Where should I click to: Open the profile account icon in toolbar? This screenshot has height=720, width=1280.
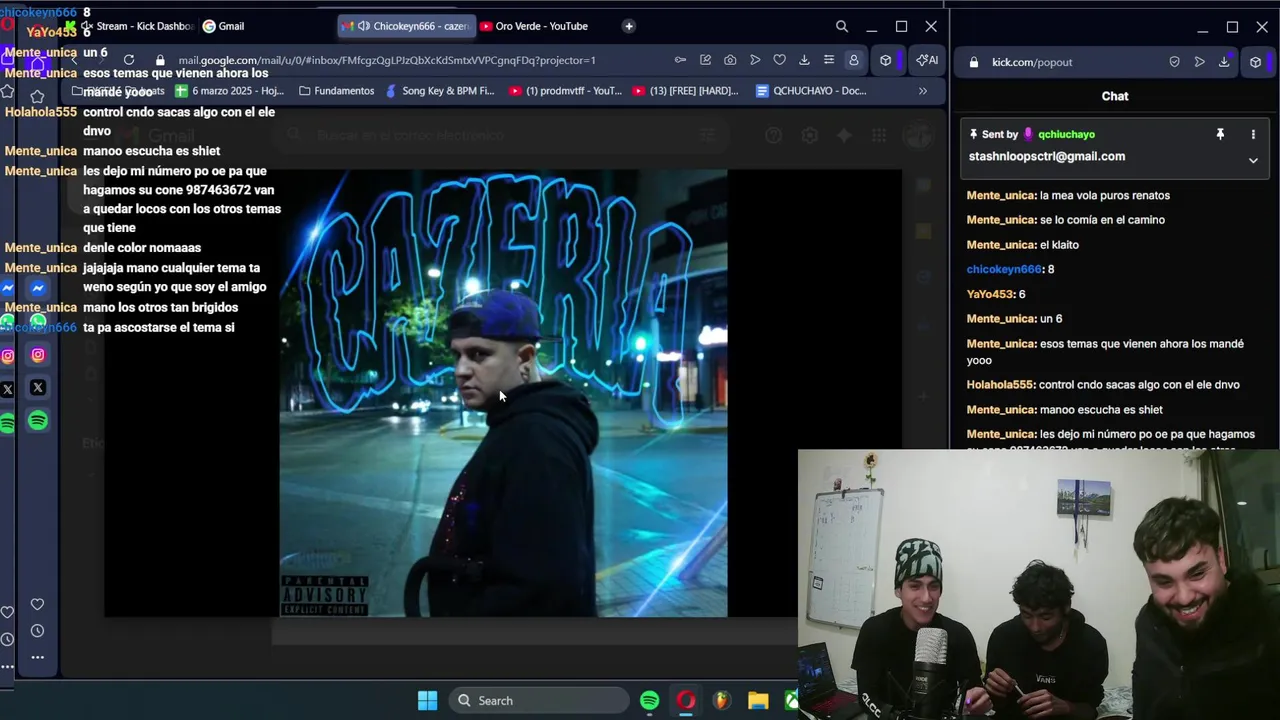pyautogui.click(x=853, y=60)
